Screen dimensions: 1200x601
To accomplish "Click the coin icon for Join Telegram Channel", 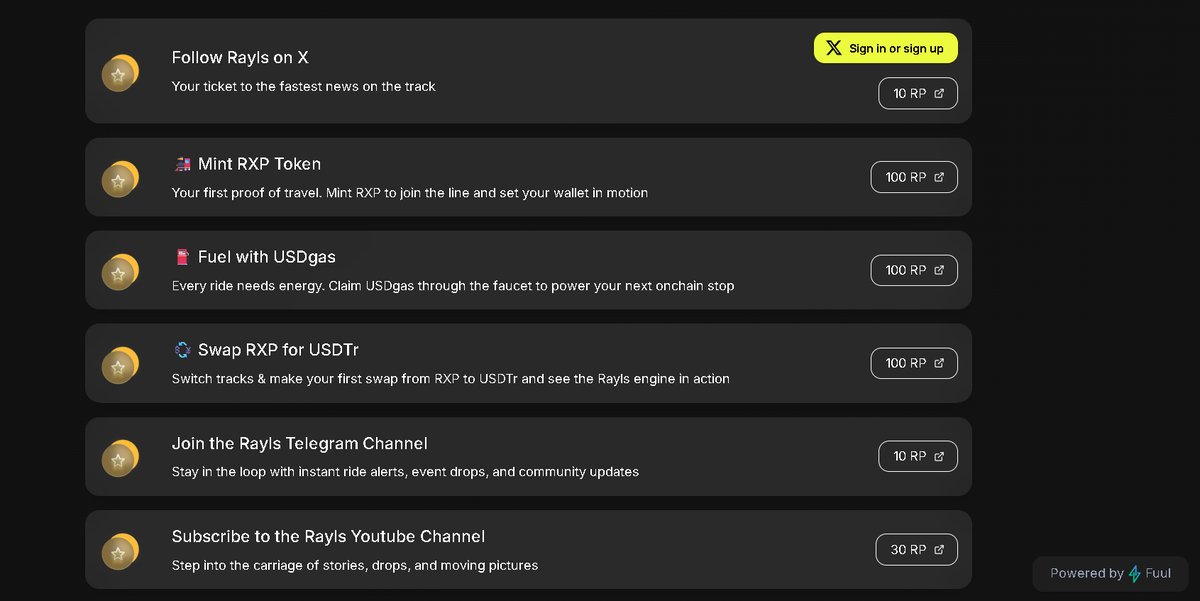I will (x=120, y=457).
